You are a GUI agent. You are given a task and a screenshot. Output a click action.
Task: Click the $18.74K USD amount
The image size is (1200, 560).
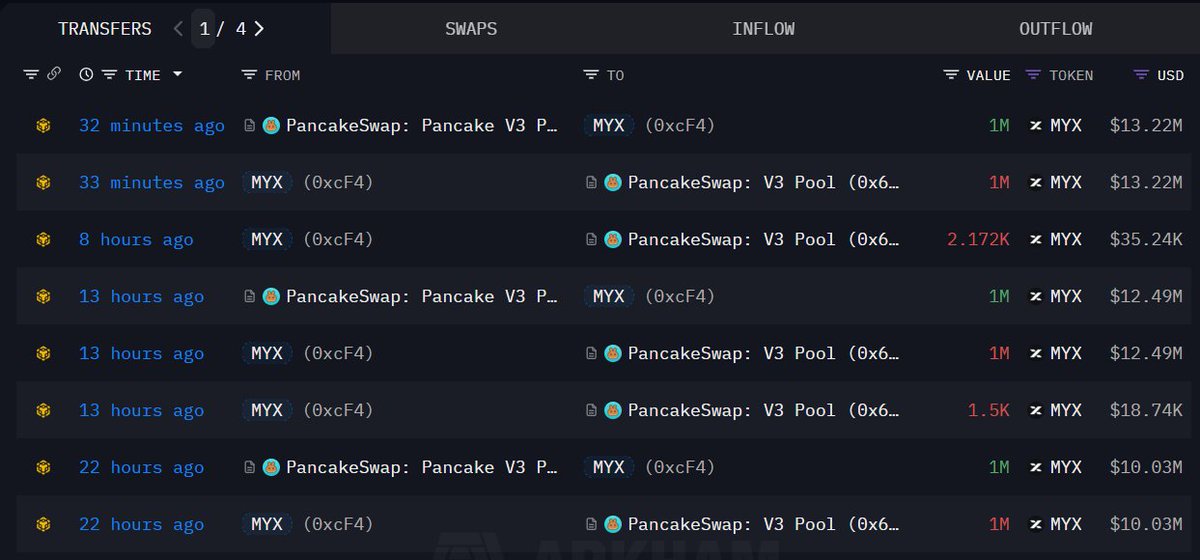coord(1146,411)
